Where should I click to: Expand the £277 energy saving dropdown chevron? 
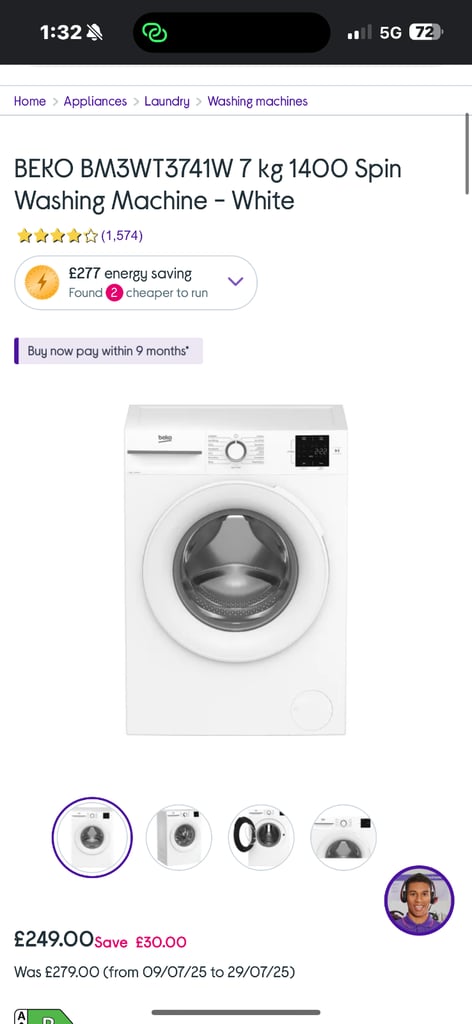pyautogui.click(x=235, y=281)
